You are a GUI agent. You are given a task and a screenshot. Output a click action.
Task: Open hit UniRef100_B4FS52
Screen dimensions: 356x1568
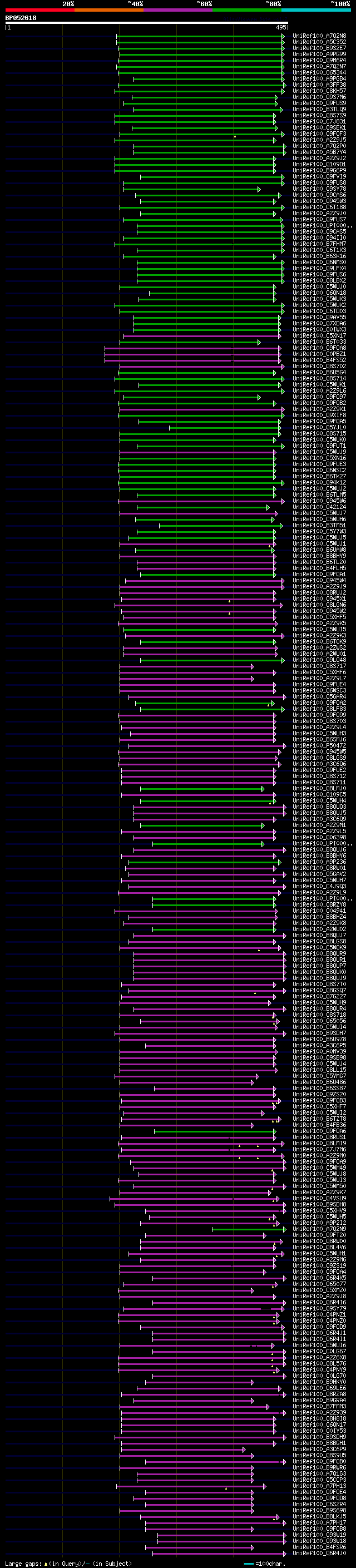point(319,360)
